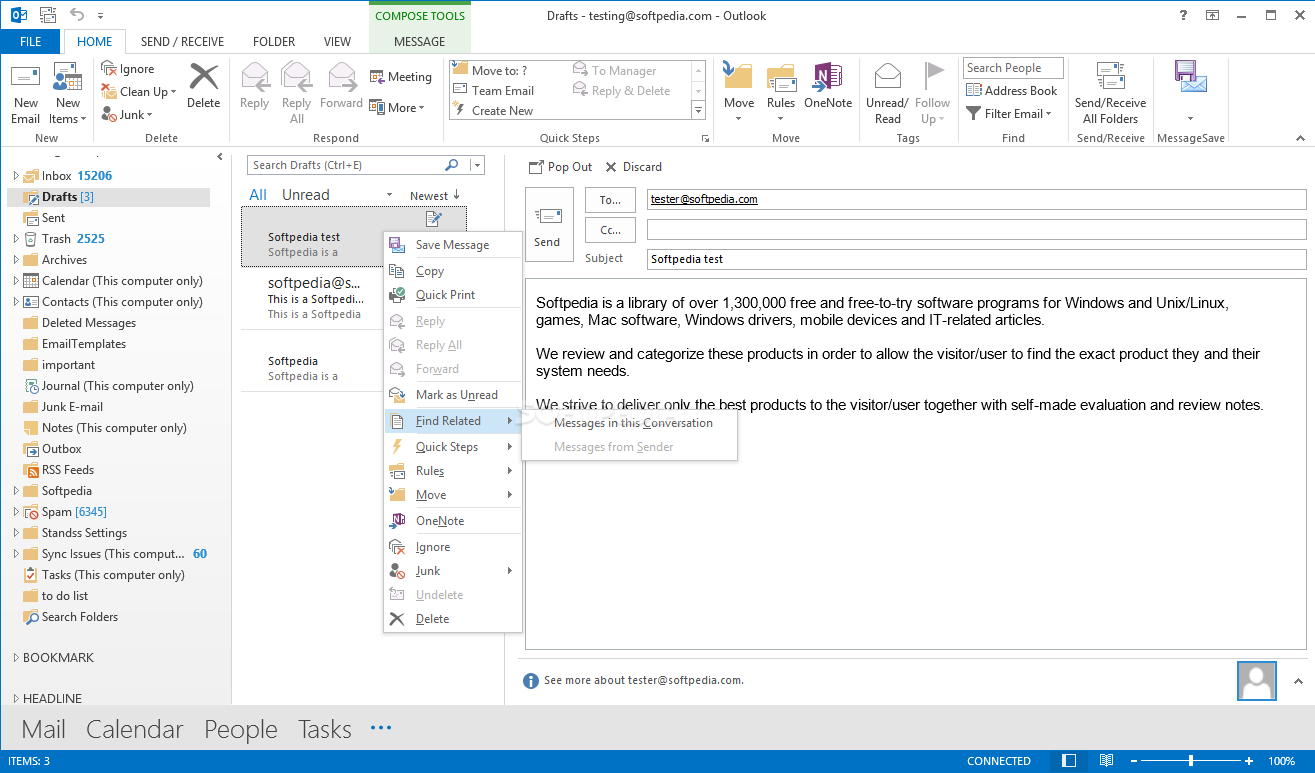Click Create New quick step
1315x773 pixels.
[x=492, y=111]
